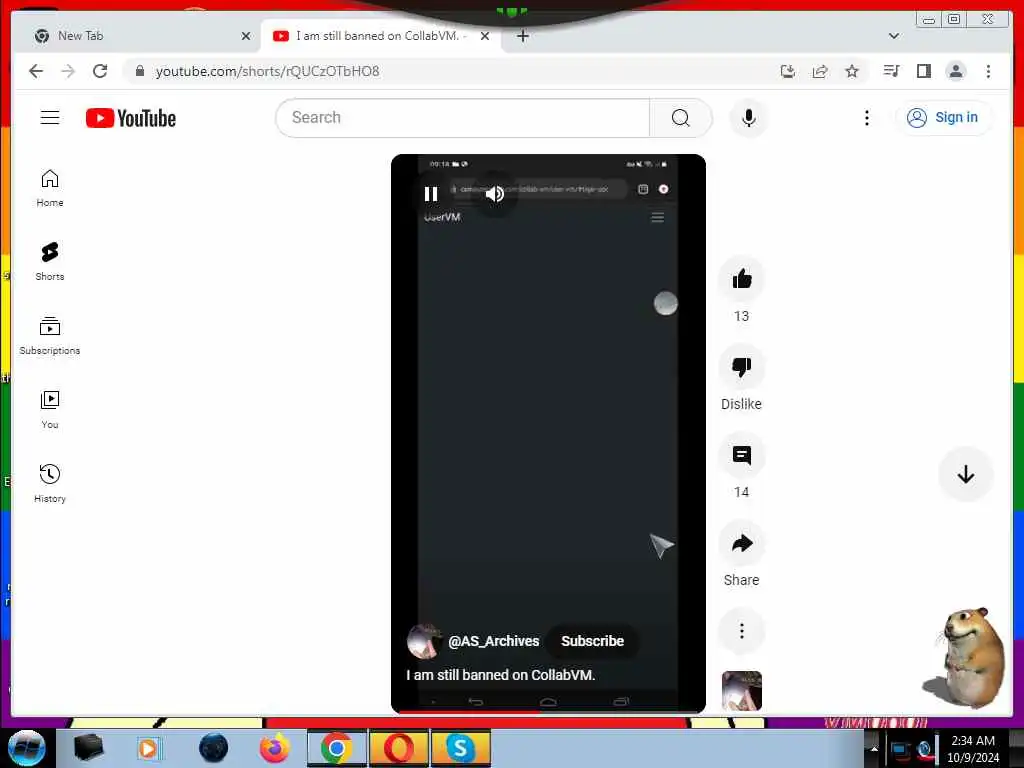Open the taskbar clock showing 2:34 AM
The height and width of the screenshot is (768, 1024).
point(973,749)
